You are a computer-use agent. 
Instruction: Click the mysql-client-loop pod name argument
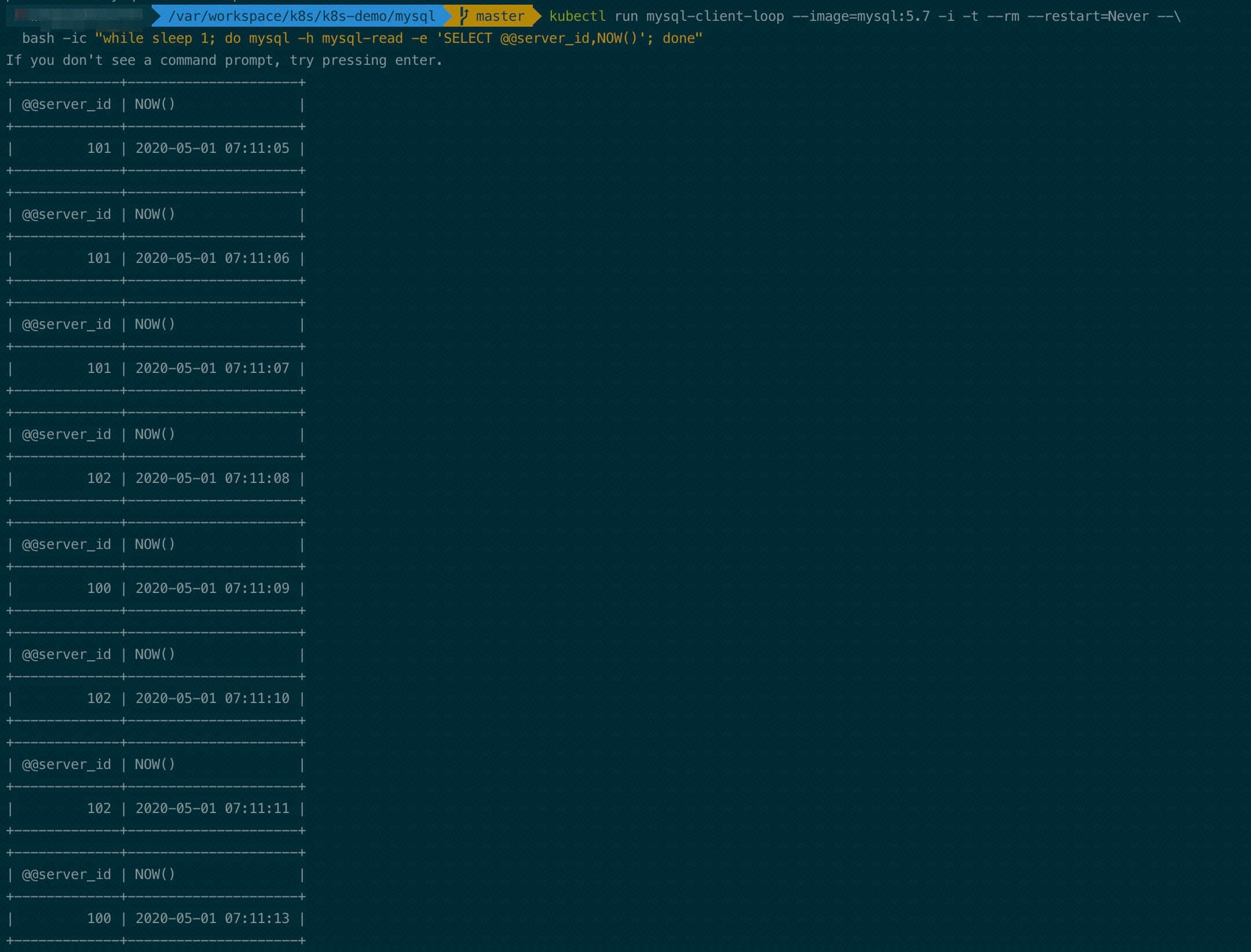pos(715,16)
